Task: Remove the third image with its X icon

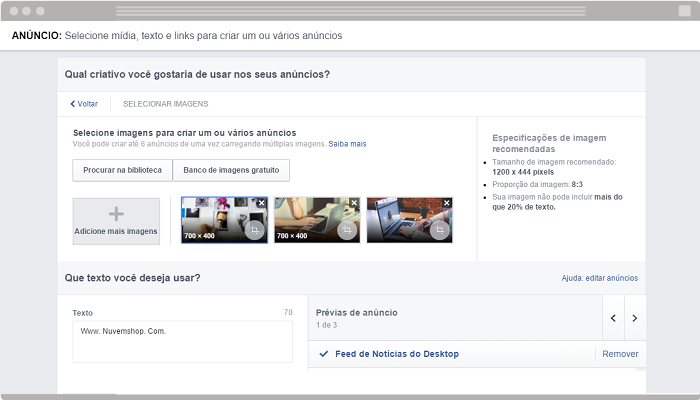Action: tap(446, 203)
